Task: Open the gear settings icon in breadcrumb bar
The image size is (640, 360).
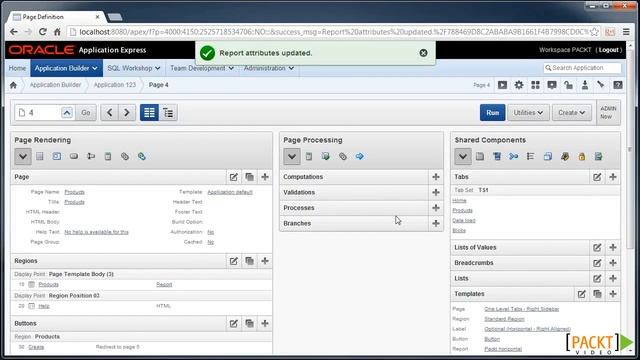Action: tap(519, 85)
